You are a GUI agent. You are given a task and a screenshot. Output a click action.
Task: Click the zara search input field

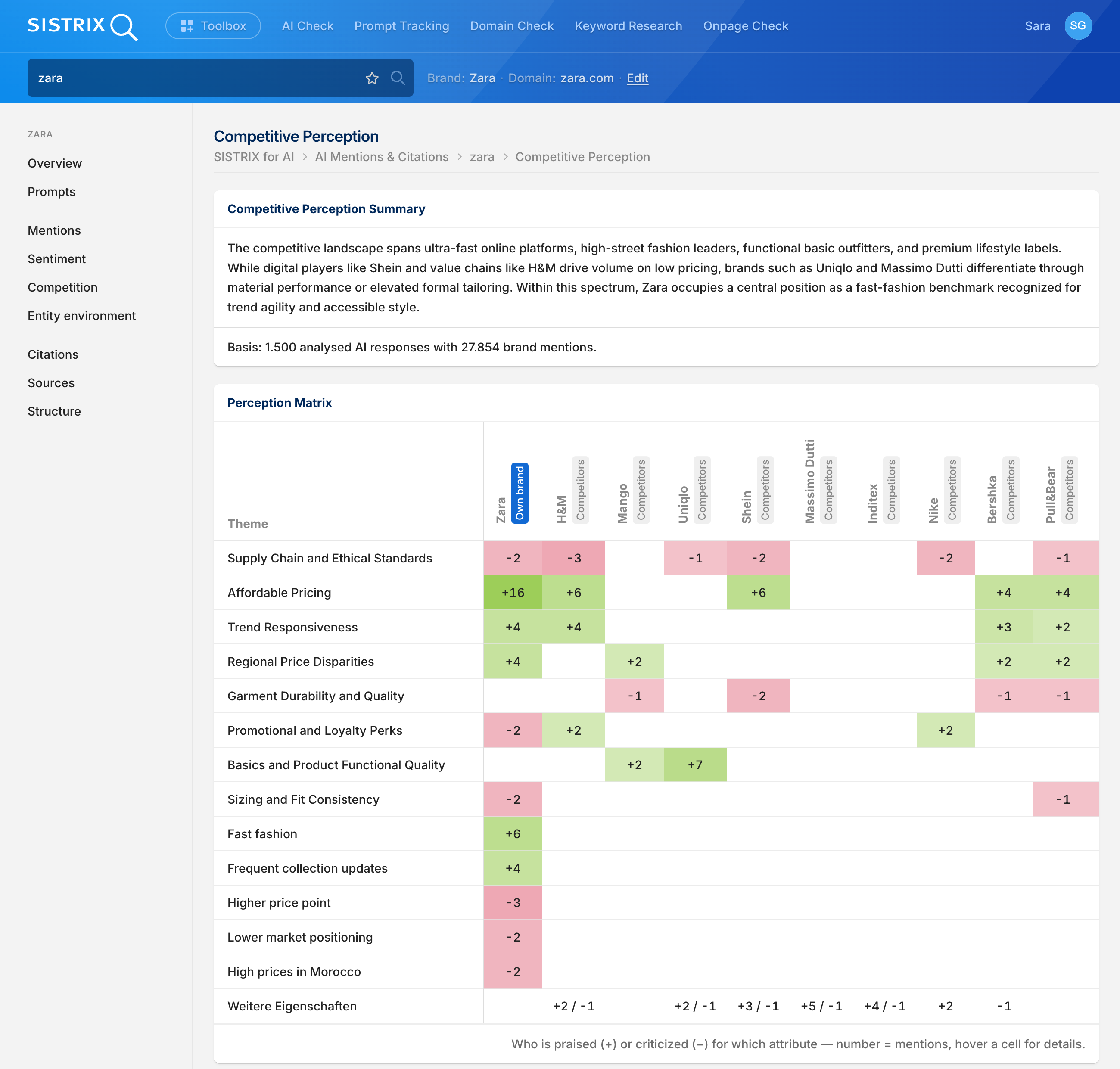pos(196,78)
